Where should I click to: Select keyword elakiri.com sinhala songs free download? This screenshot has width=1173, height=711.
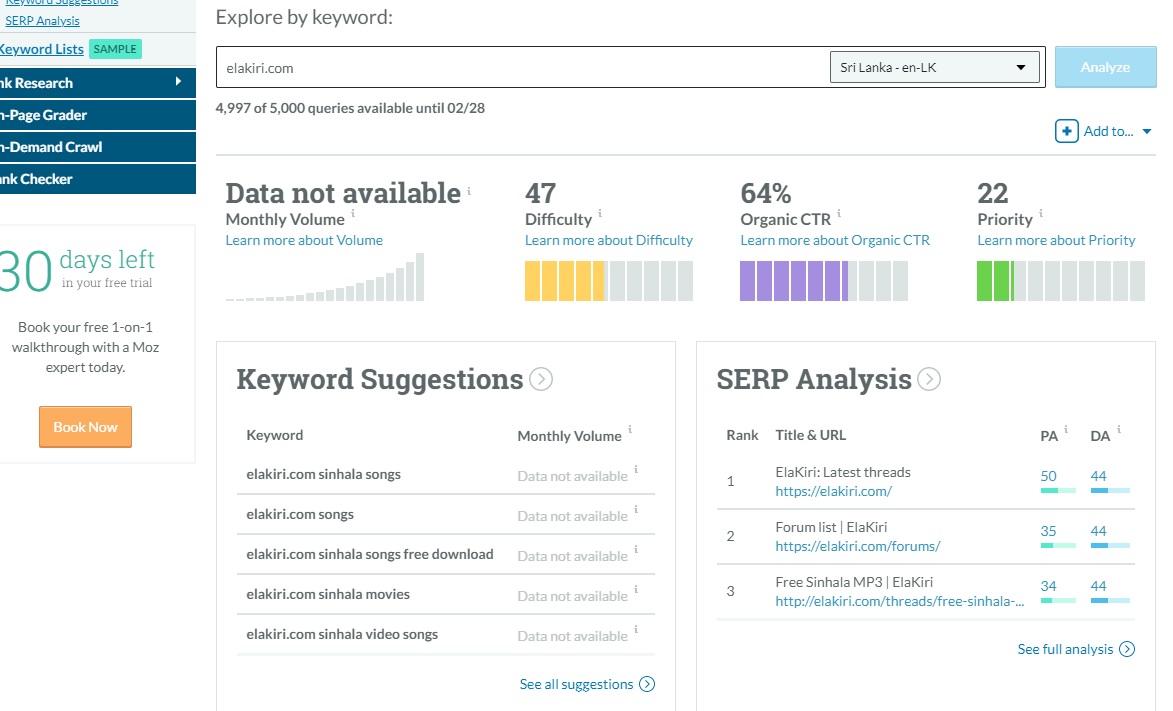pos(370,554)
